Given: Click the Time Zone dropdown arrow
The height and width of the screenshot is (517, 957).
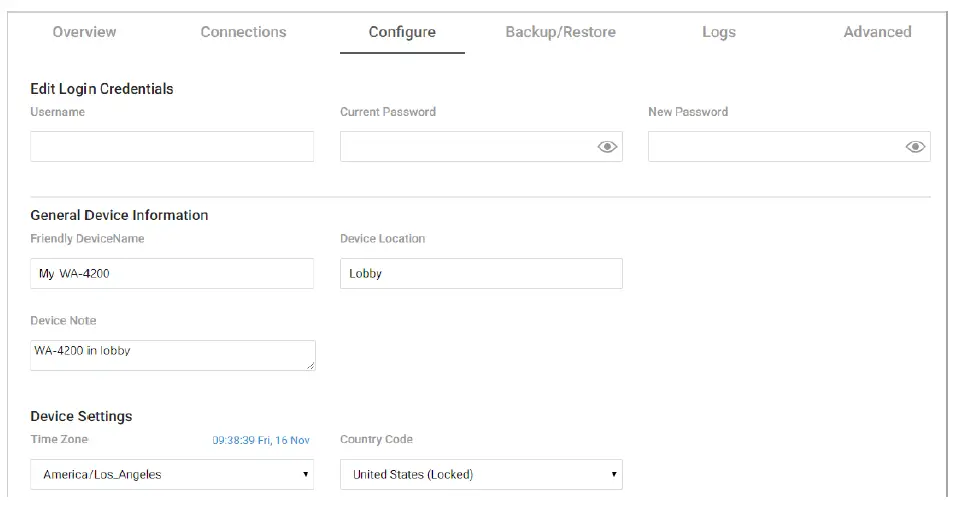Looking at the screenshot, I should point(305,475).
